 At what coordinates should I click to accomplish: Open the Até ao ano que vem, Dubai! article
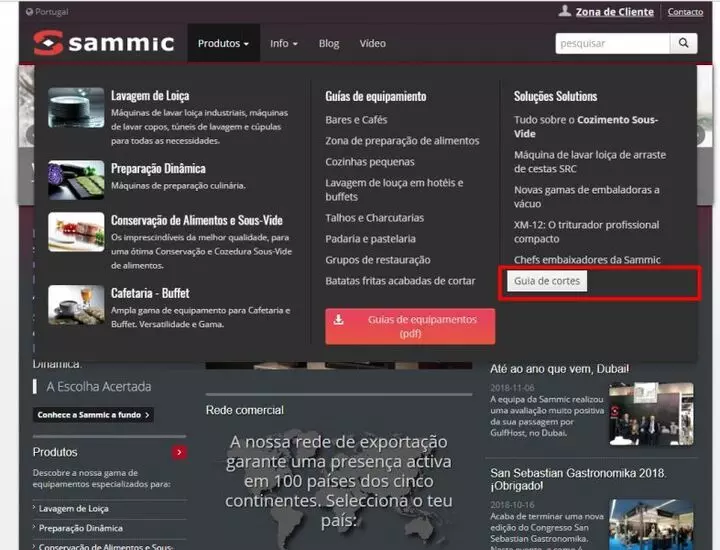(x=559, y=369)
